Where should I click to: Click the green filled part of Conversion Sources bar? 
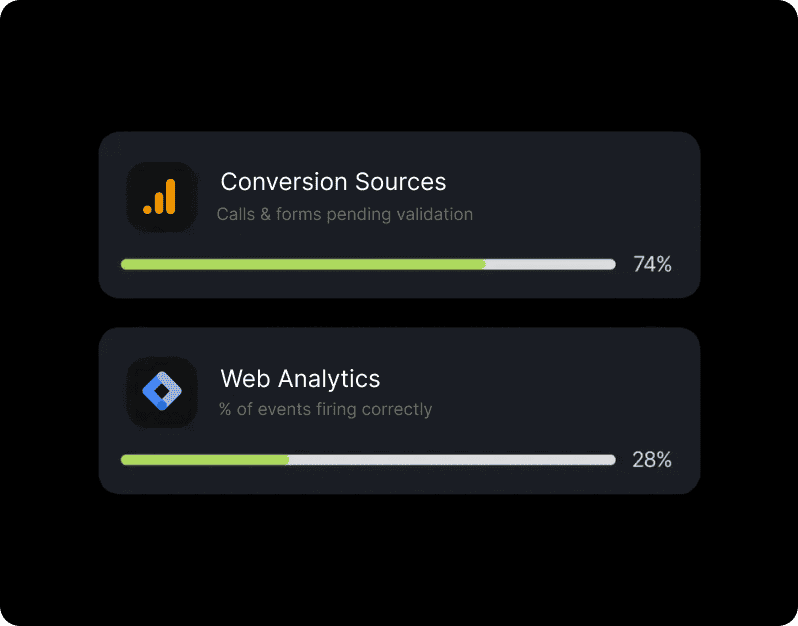click(300, 264)
